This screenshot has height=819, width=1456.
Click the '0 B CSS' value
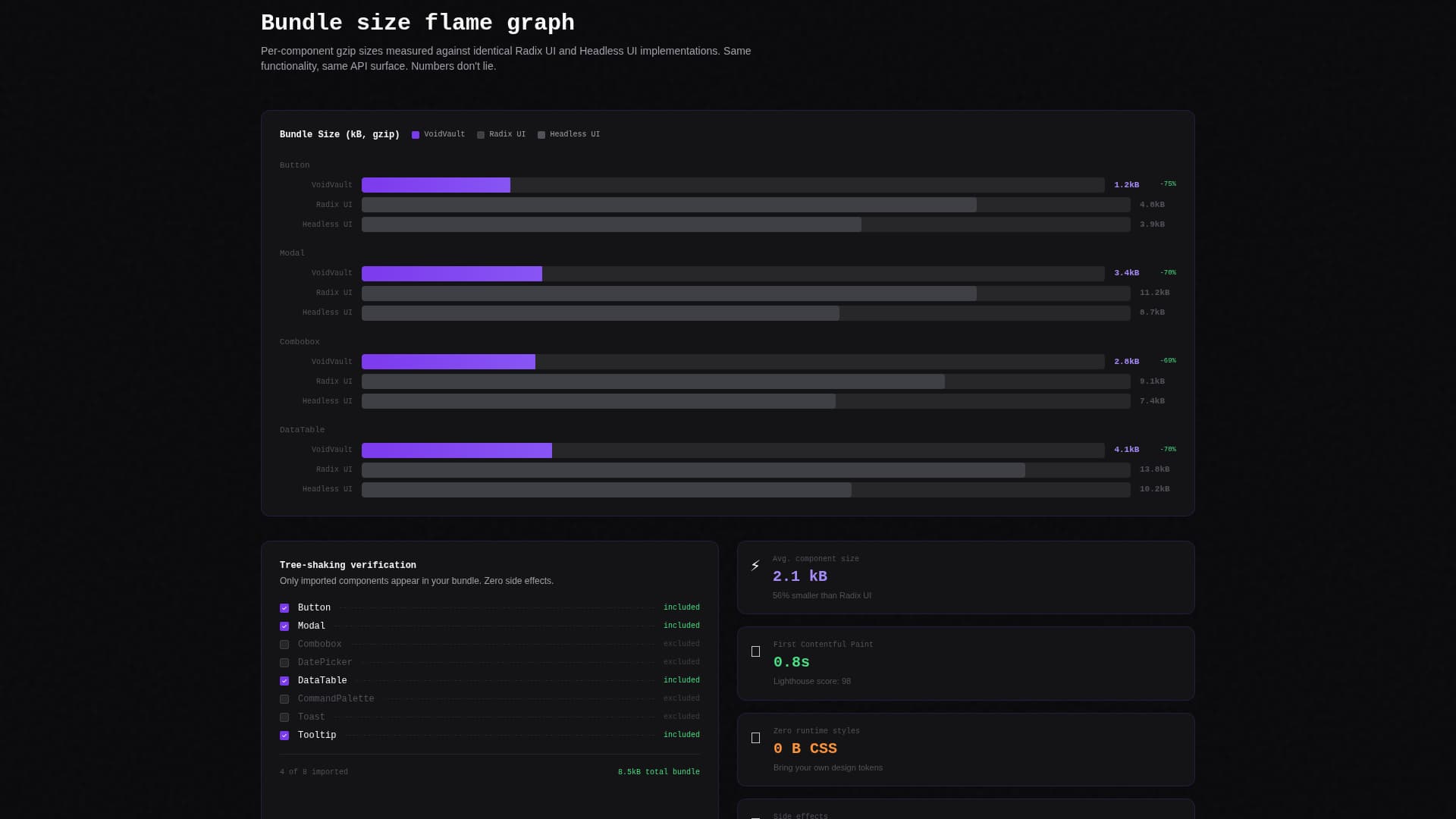(805, 748)
